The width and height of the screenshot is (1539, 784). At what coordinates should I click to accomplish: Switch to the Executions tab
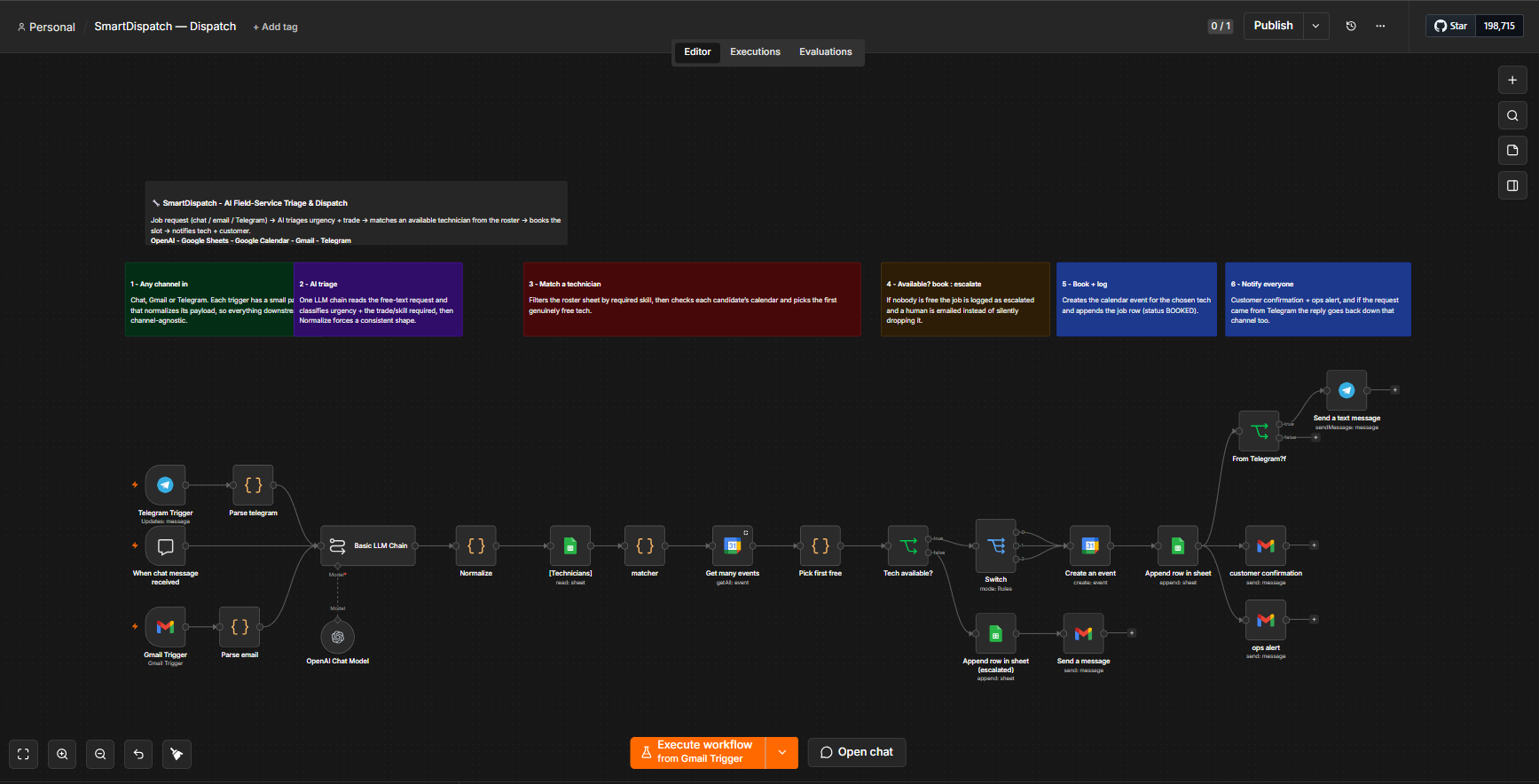[755, 51]
